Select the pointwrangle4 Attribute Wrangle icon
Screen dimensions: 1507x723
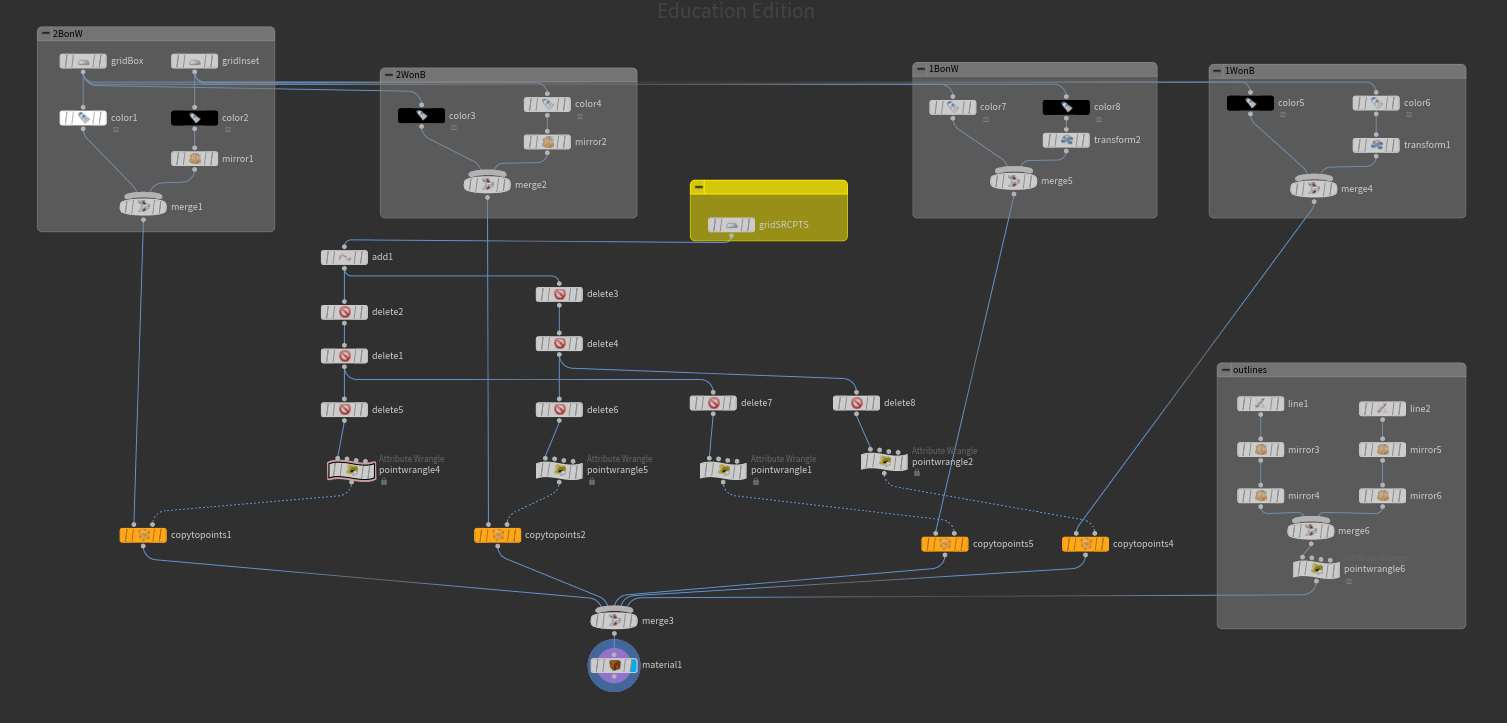[352, 469]
